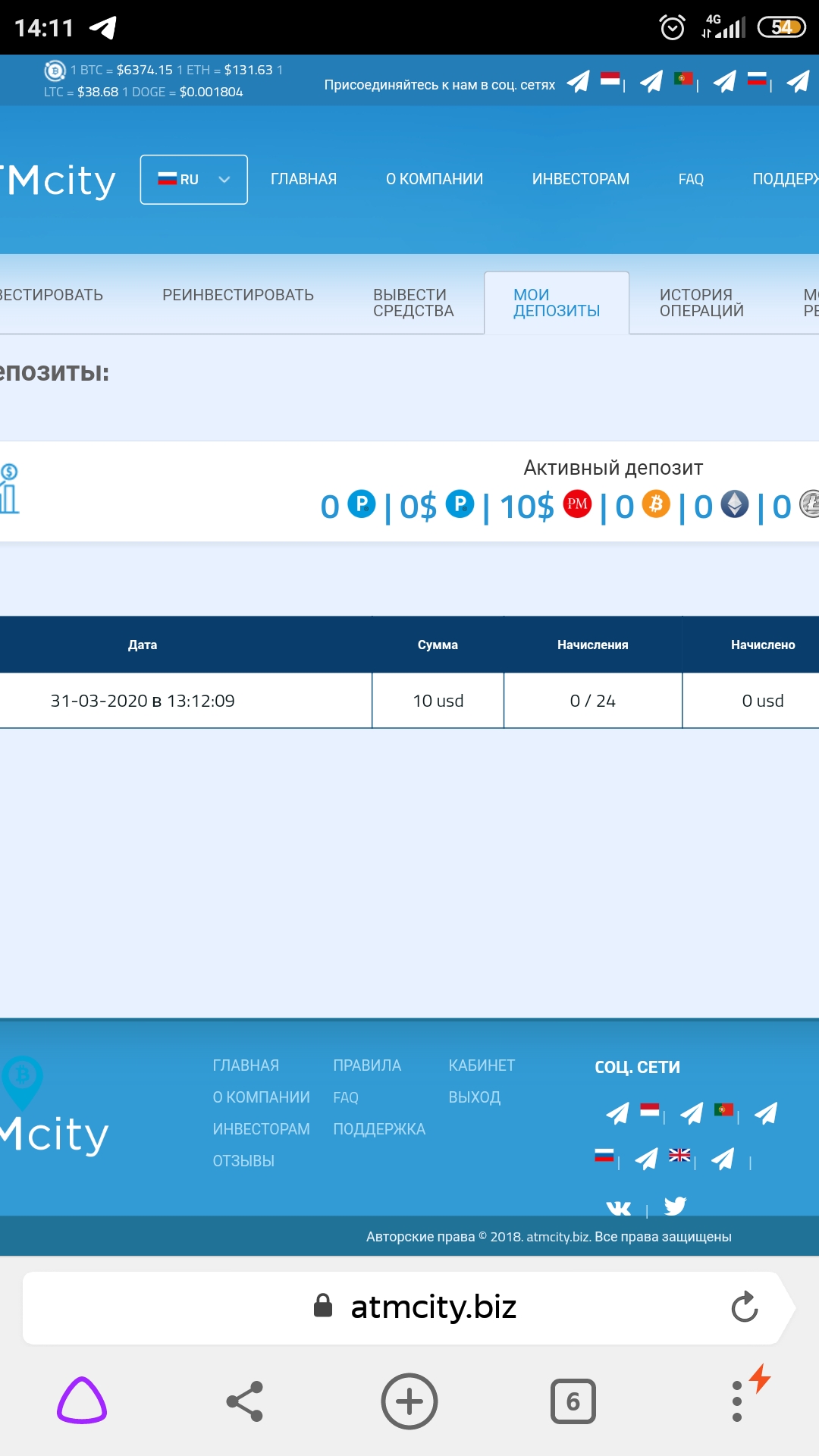This screenshot has width=819, height=1456.
Task: Reload the page with the refresh icon
Action: pyautogui.click(x=745, y=1307)
